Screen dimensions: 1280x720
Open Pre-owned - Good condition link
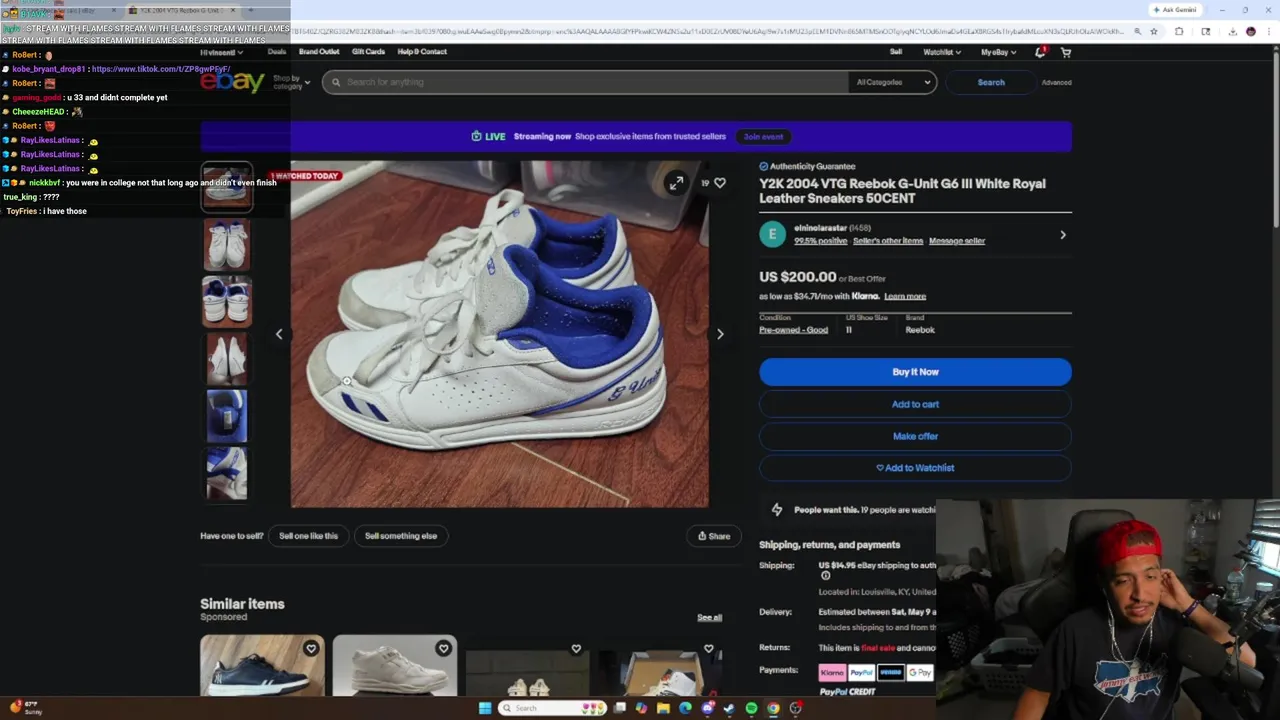pyautogui.click(x=793, y=330)
